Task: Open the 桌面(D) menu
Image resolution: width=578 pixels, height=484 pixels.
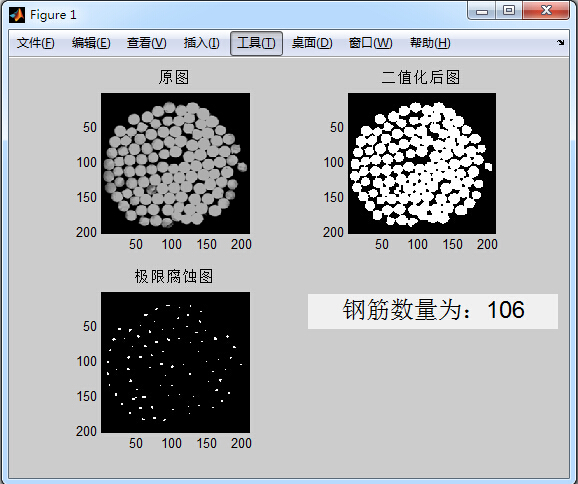Action: (312, 43)
